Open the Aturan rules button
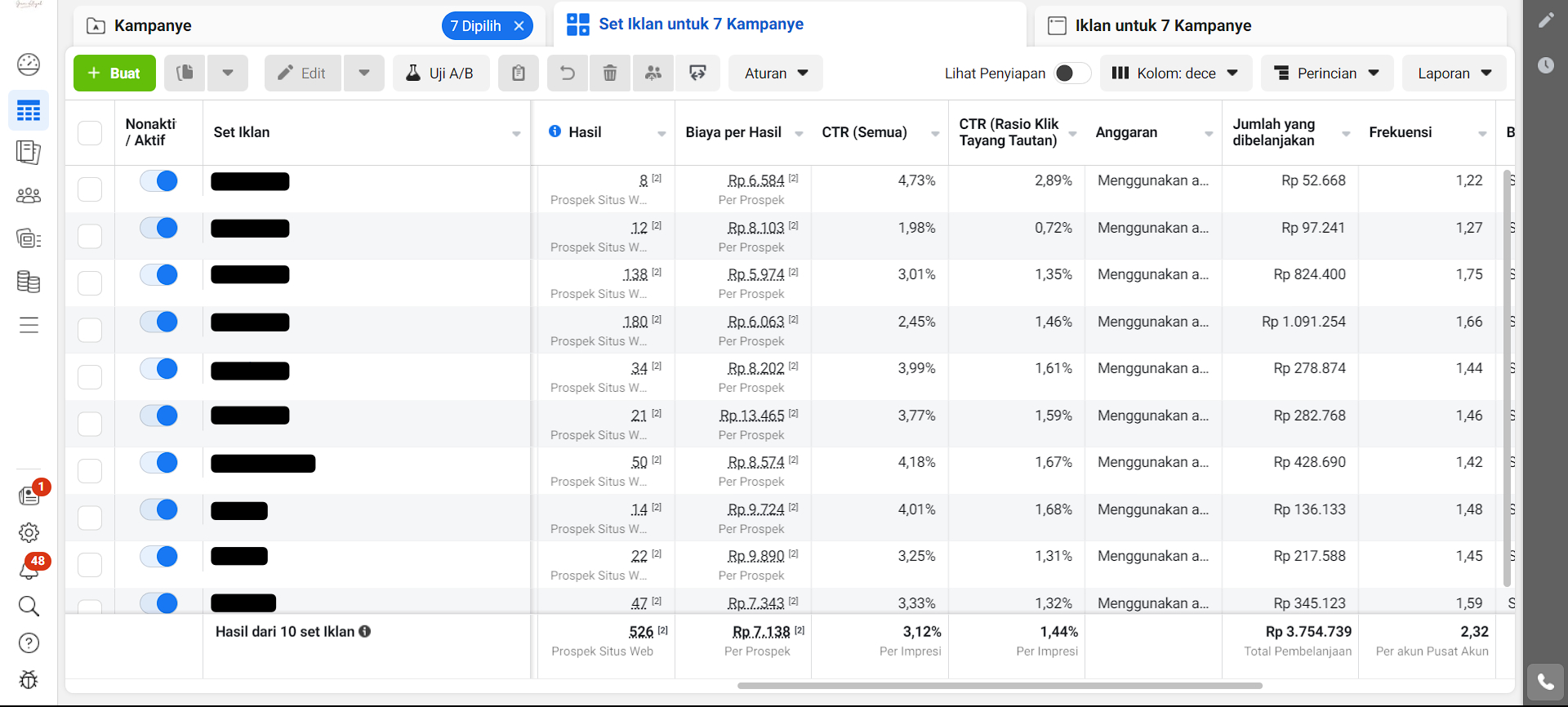The image size is (1568, 707). click(x=776, y=73)
